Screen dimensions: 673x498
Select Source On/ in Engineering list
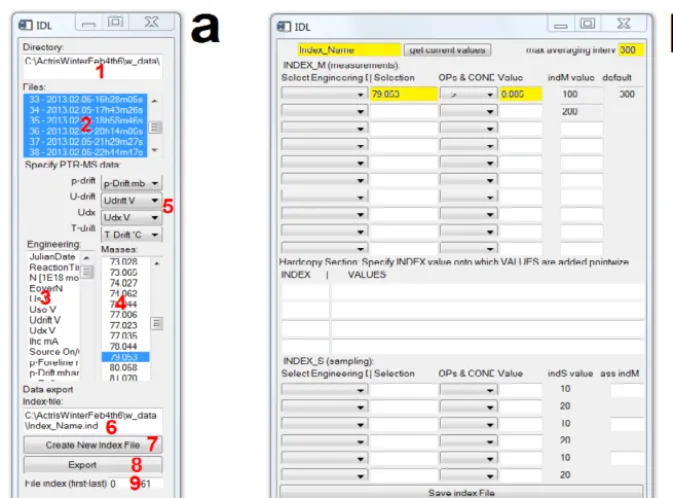[x=54, y=352]
